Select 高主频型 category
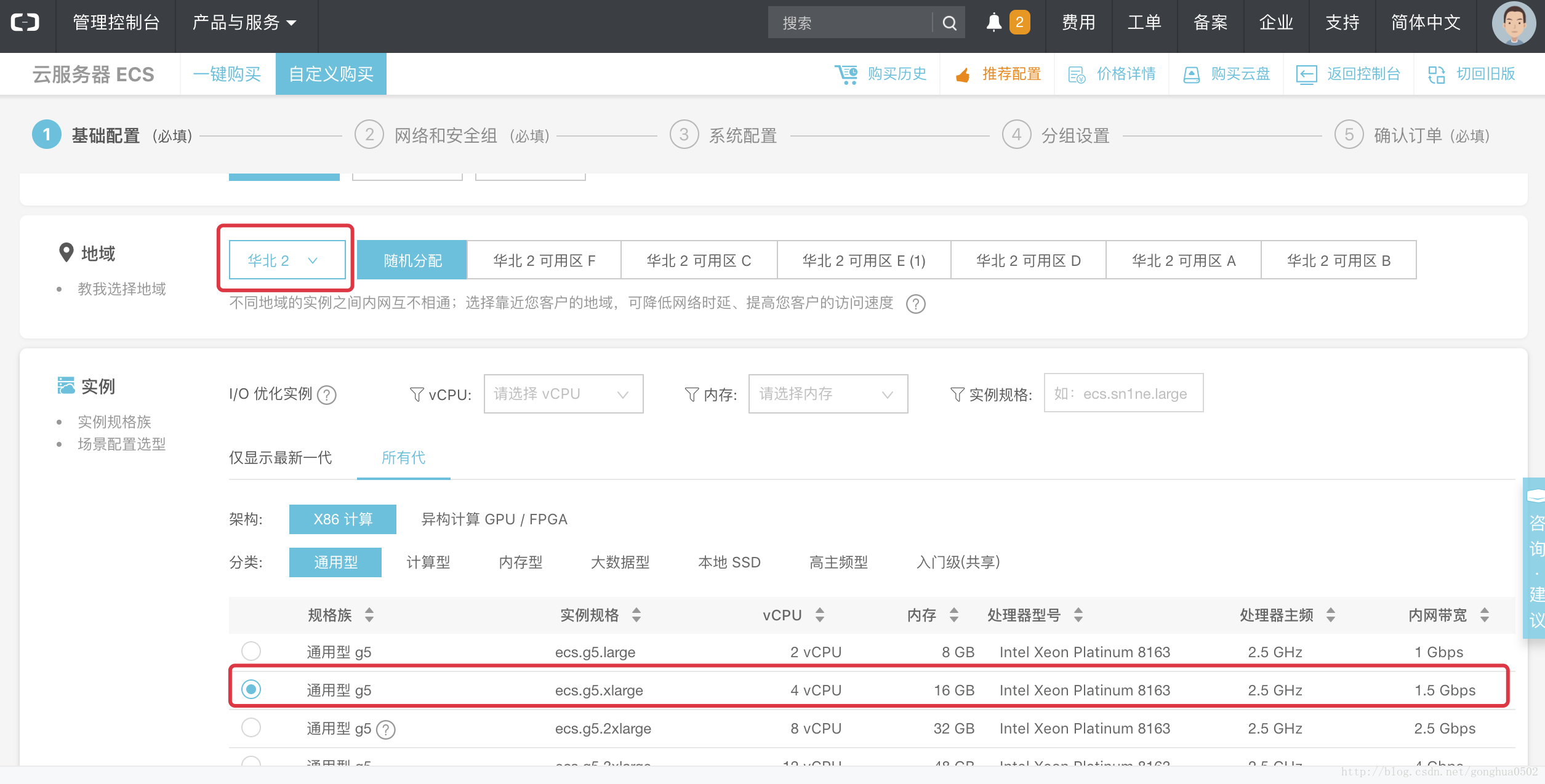 pyautogui.click(x=838, y=562)
